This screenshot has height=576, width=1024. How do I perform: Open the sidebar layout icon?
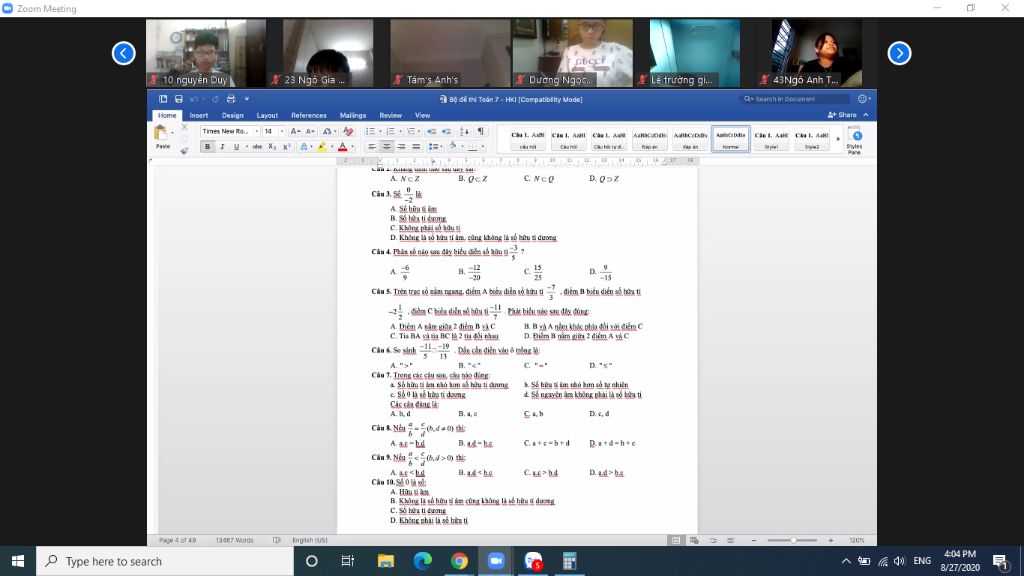[x=163, y=99]
